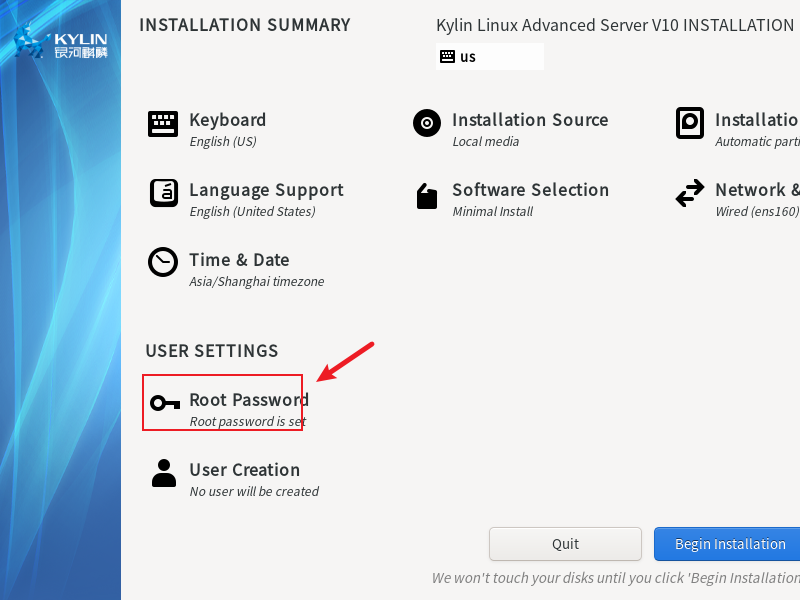Click the Network arrows icon

pyautogui.click(x=690, y=194)
